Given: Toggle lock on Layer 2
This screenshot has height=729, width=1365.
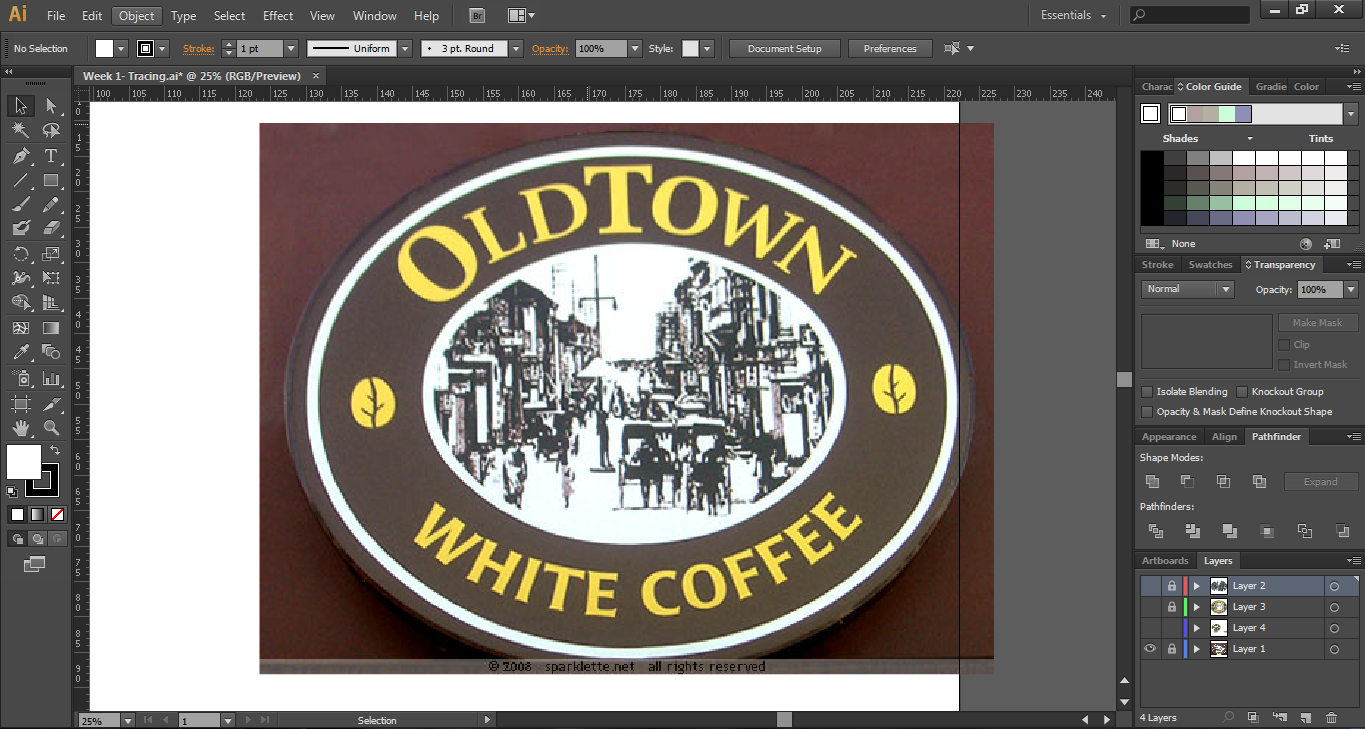Looking at the screenshot, I should pyautogui.click(x=1172, y=586).
